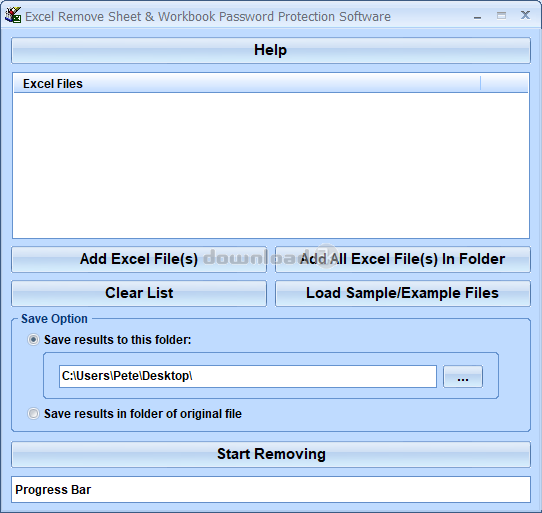This screenshot has width=542, height=513.
Task: Select Save results to this folder option
Action: click(x=34, y=340)
